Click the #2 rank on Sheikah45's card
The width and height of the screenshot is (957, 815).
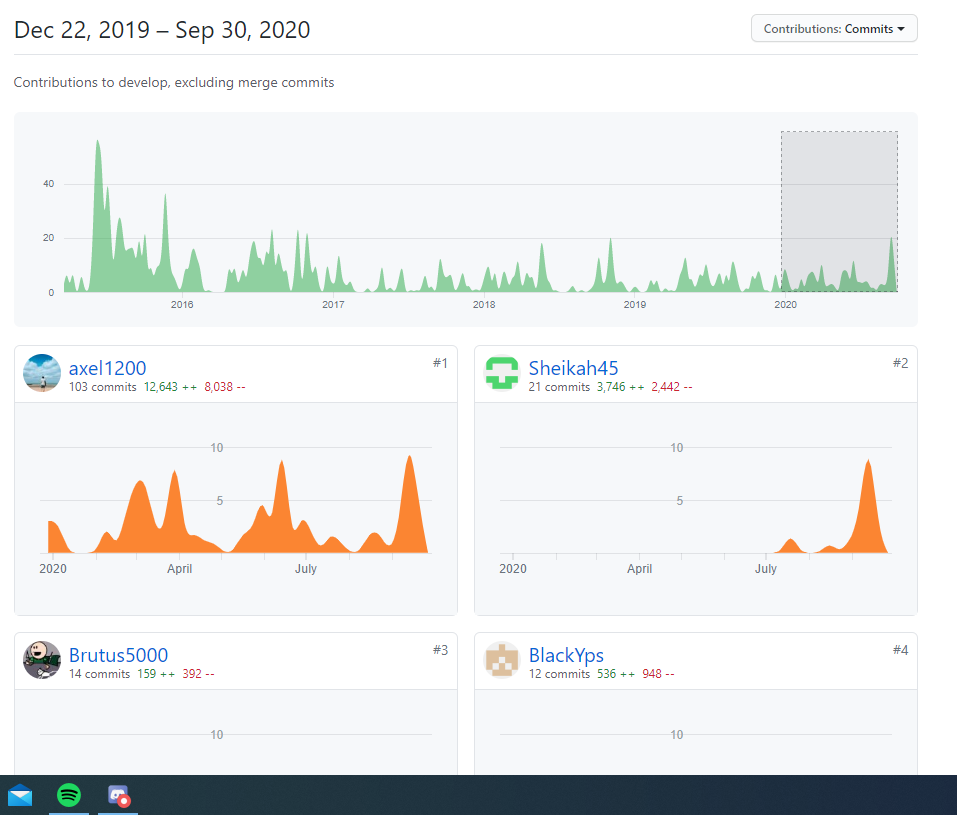pyautogui.click(x=900, y=363)
